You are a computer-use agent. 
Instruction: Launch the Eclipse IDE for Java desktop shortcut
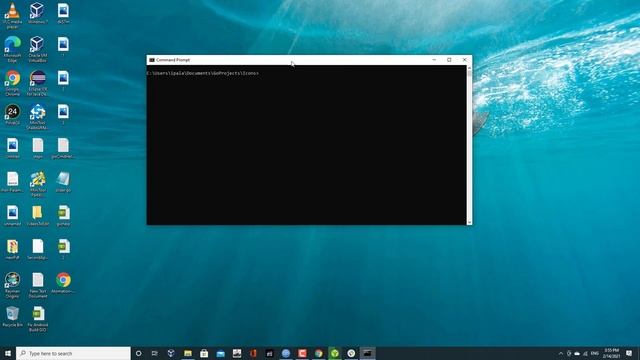38,83
